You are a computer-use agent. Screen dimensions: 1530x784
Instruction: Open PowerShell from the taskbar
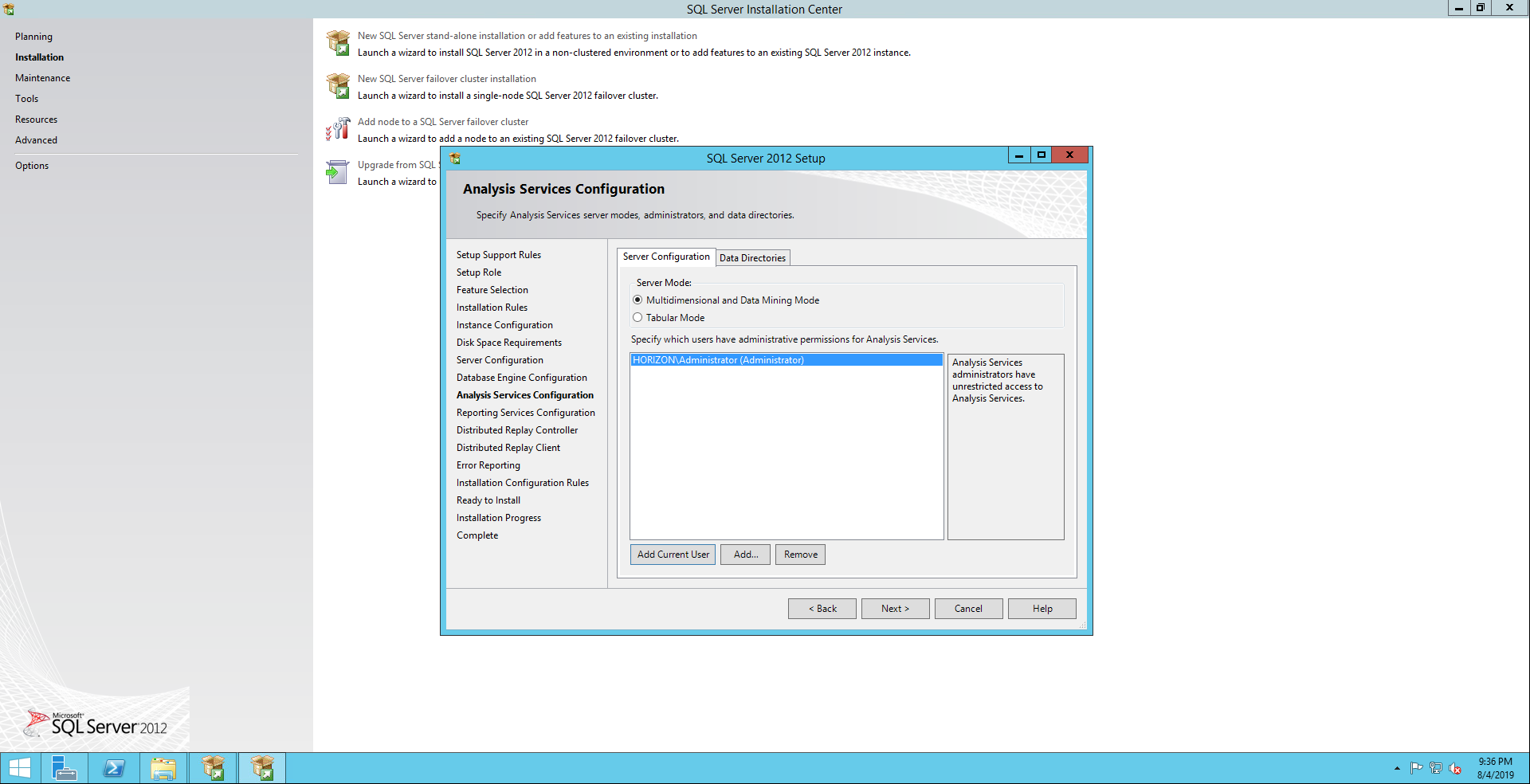point(114,768)
